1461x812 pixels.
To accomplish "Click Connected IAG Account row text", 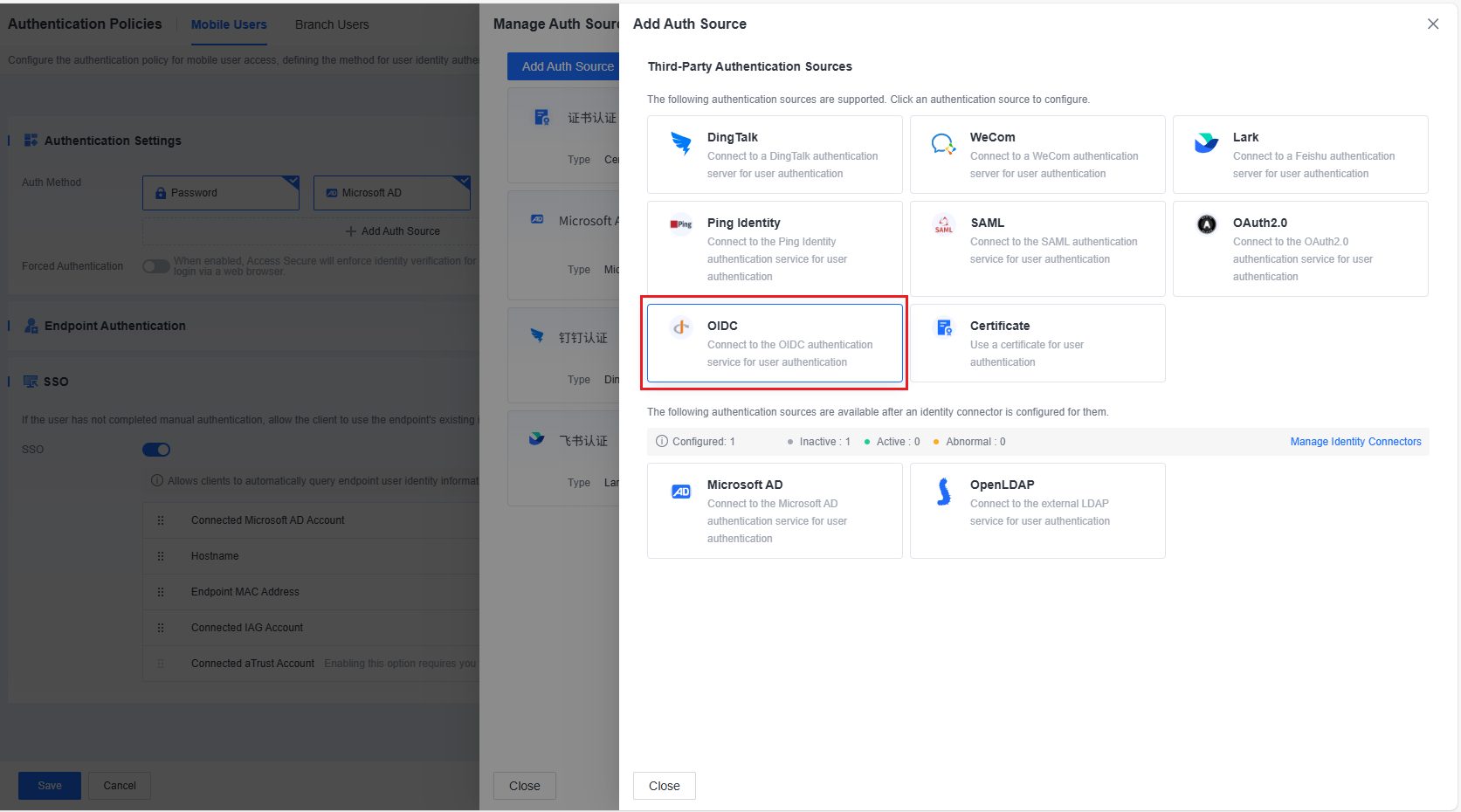I will click(x=247, y=628).
